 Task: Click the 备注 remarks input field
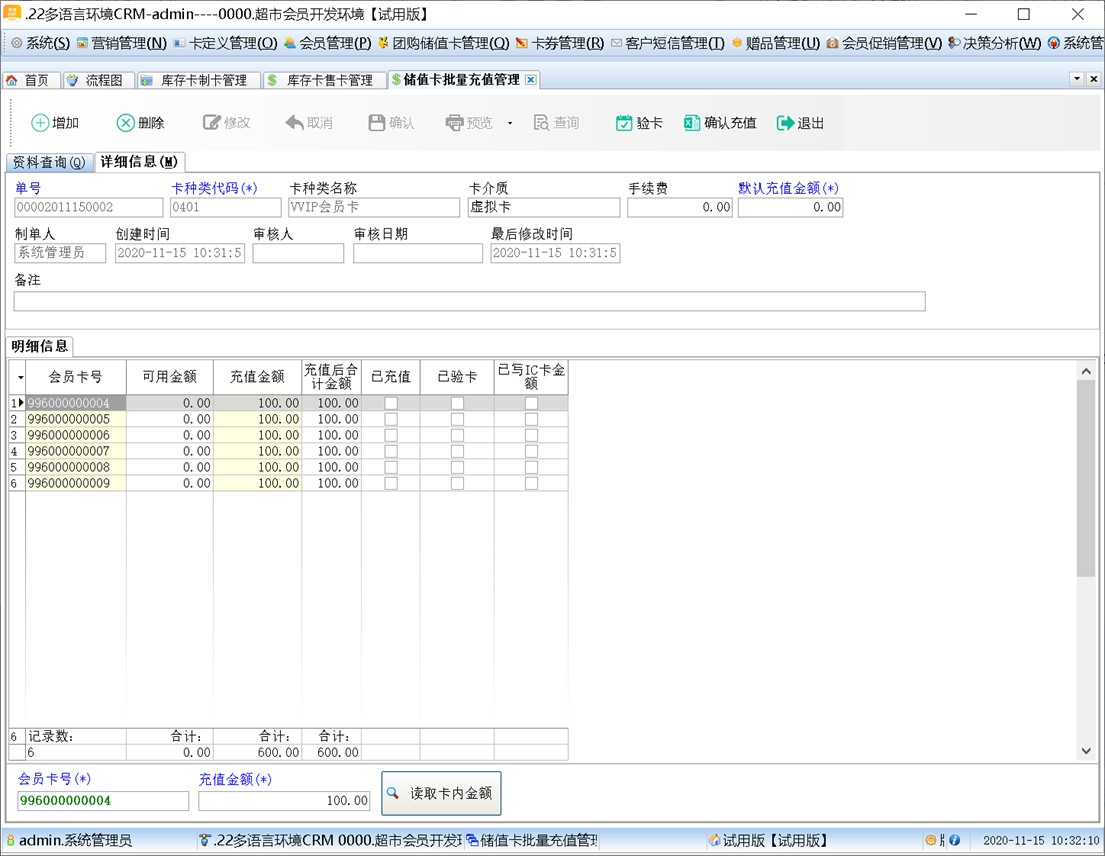point(469,301)
